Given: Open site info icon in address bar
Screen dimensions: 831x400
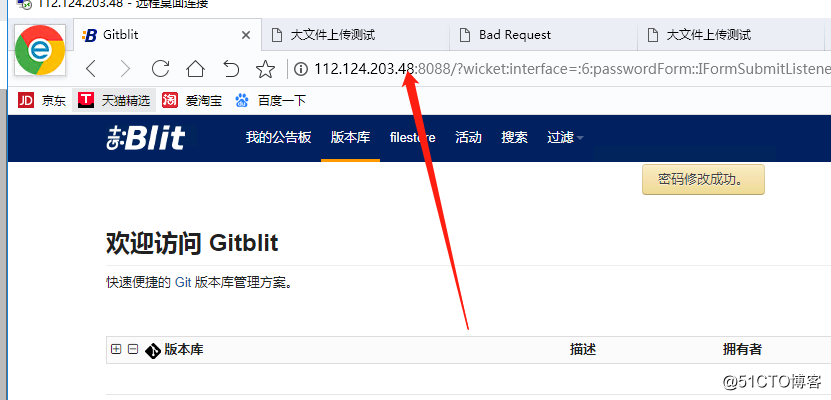Looking at the screenshot, I should point(300,69).
